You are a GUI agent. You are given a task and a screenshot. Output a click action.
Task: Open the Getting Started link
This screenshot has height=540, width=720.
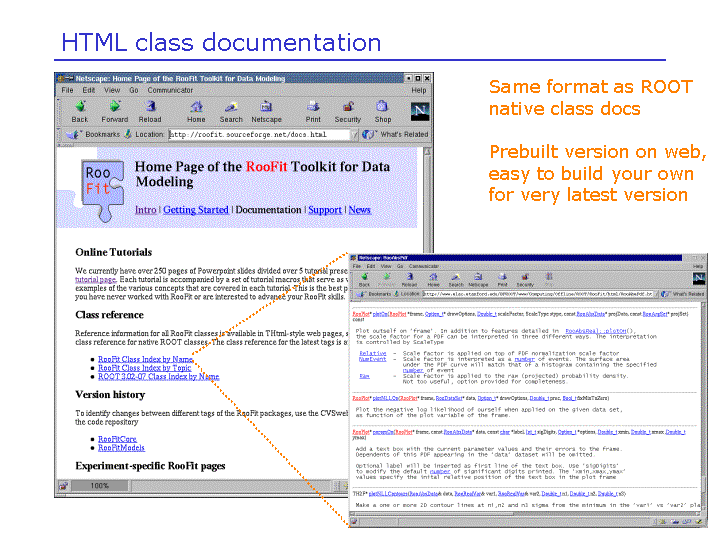point(196,210)
